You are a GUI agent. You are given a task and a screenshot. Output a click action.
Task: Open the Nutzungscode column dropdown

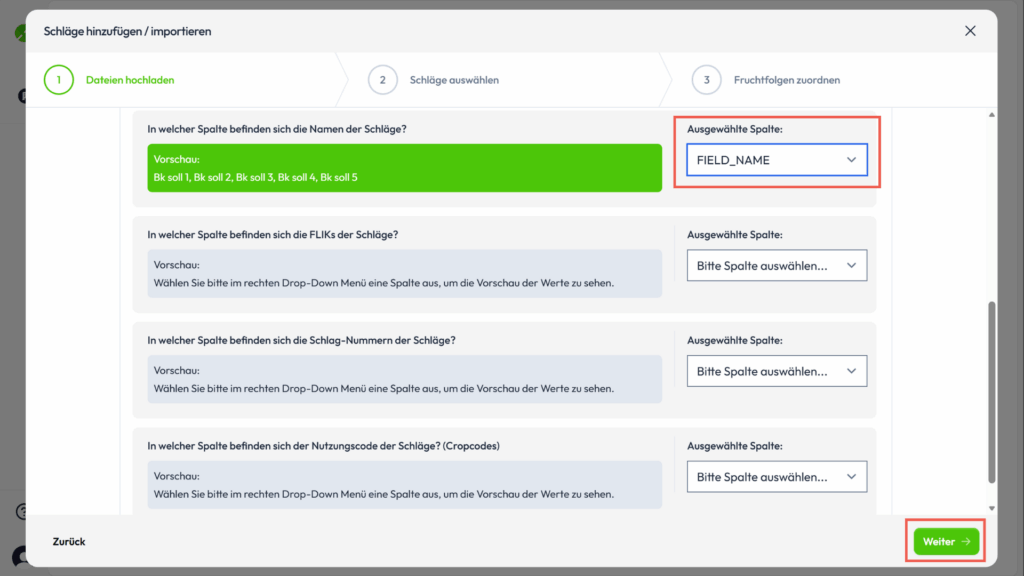[776, 476]
